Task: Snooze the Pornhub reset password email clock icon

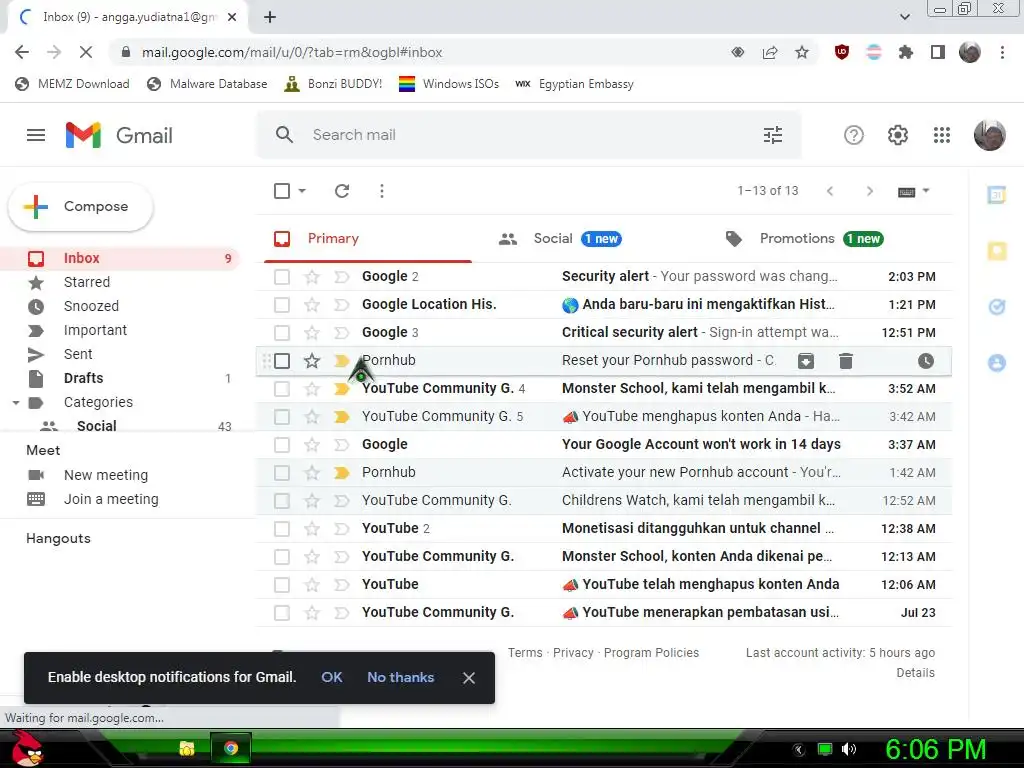Action: tap(925, 360)
